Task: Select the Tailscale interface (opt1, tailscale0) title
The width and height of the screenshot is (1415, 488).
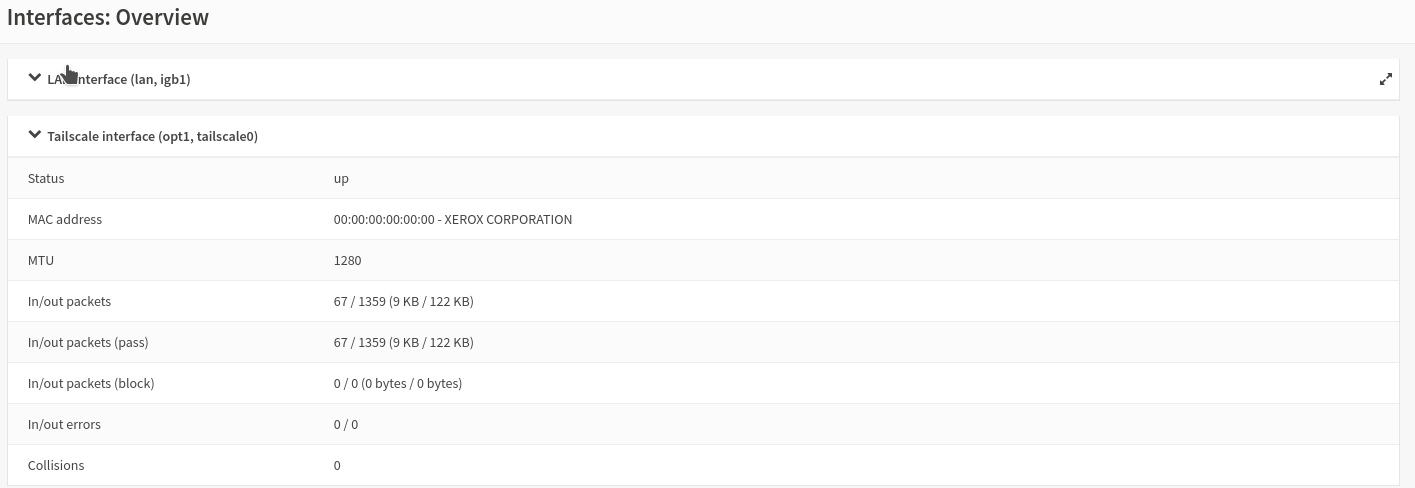Action: tap(152, 136)
